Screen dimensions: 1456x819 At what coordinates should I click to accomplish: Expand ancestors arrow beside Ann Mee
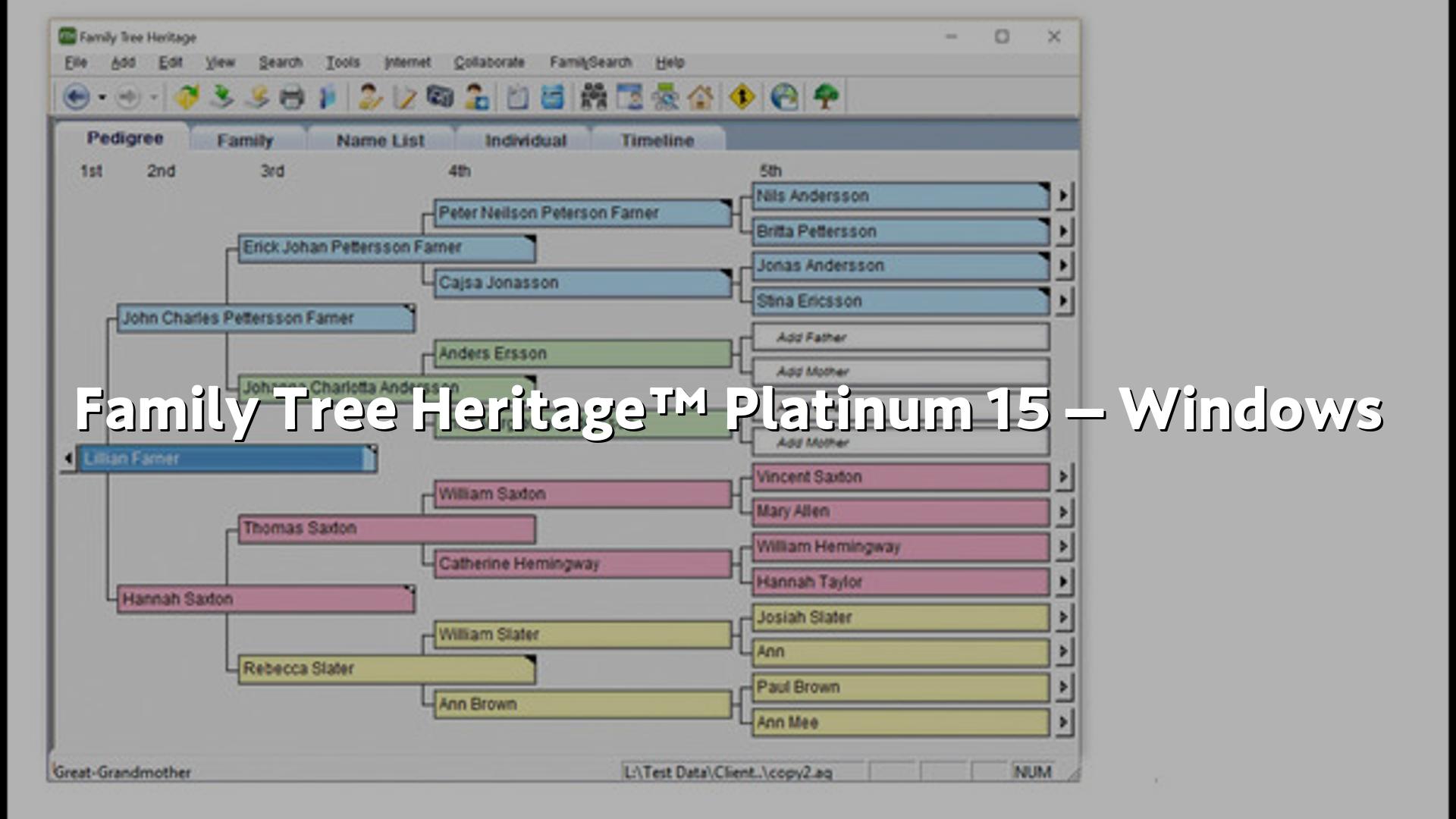[1063, 723]
